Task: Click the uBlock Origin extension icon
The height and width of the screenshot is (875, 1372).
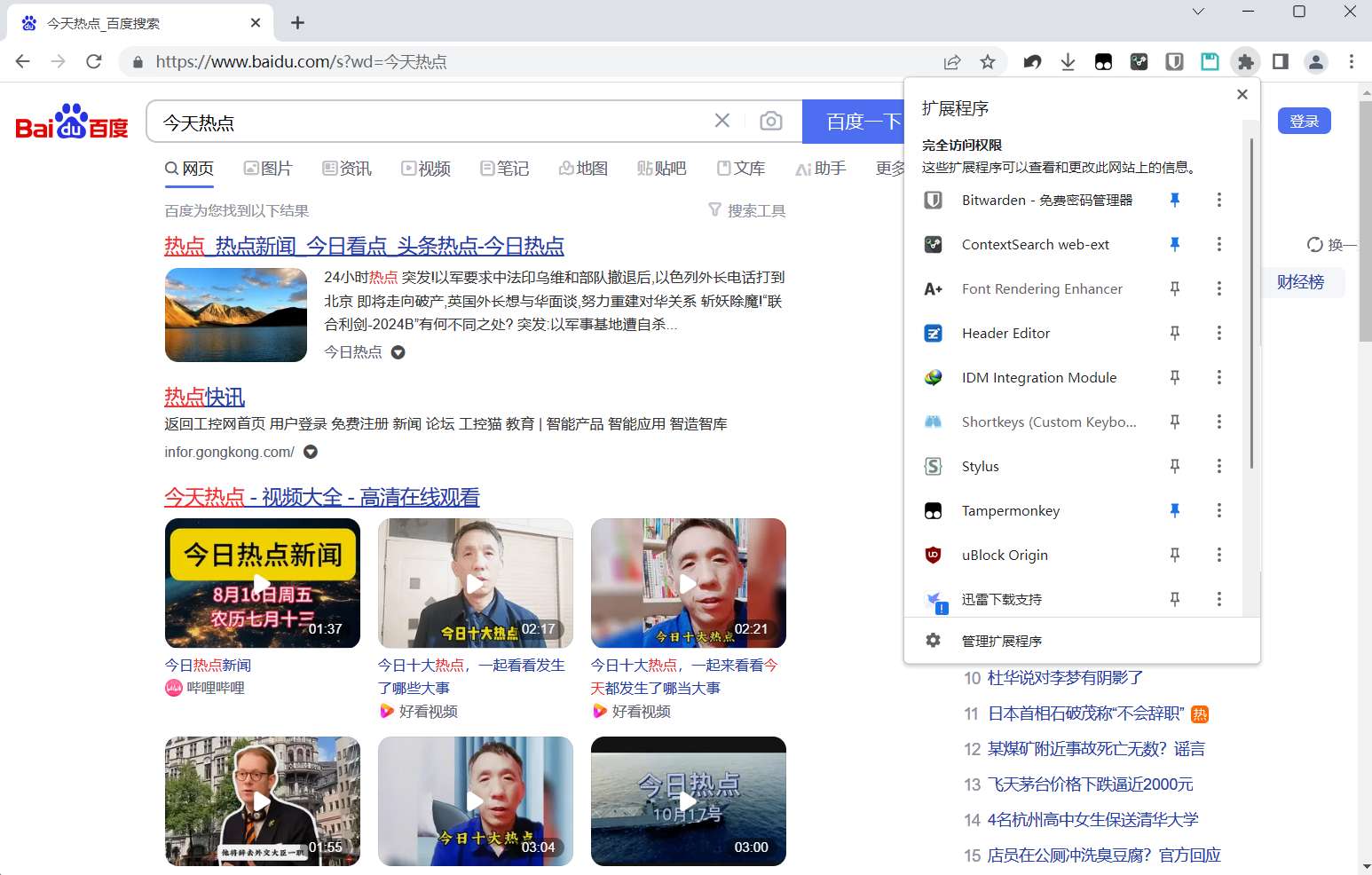Action: pos(933,555)
